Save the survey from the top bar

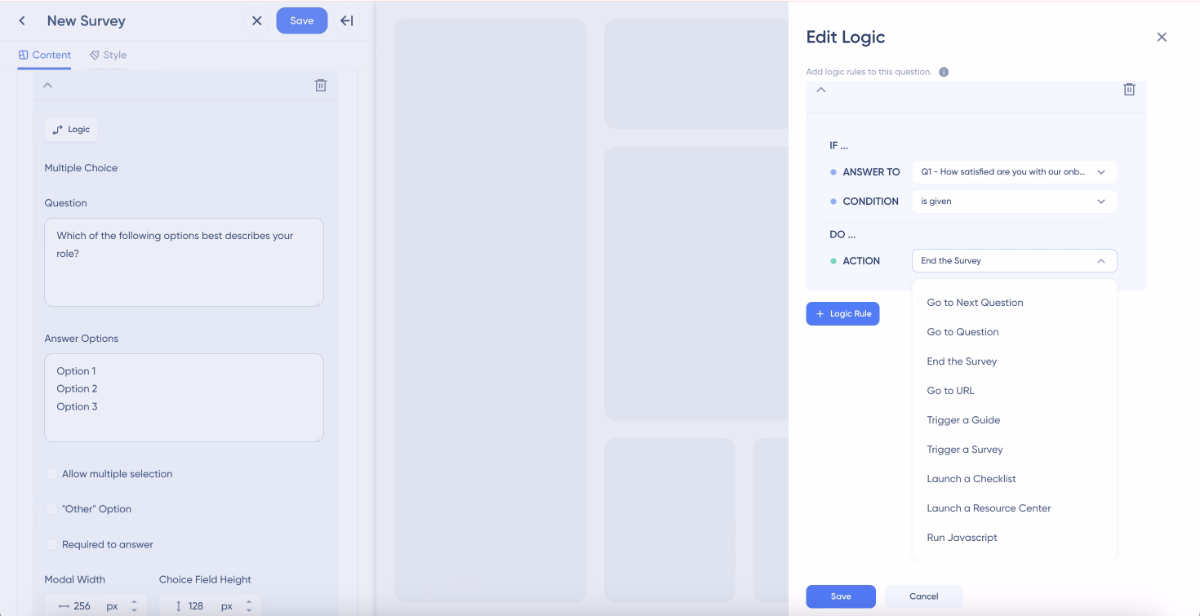(x=302, y=21)
